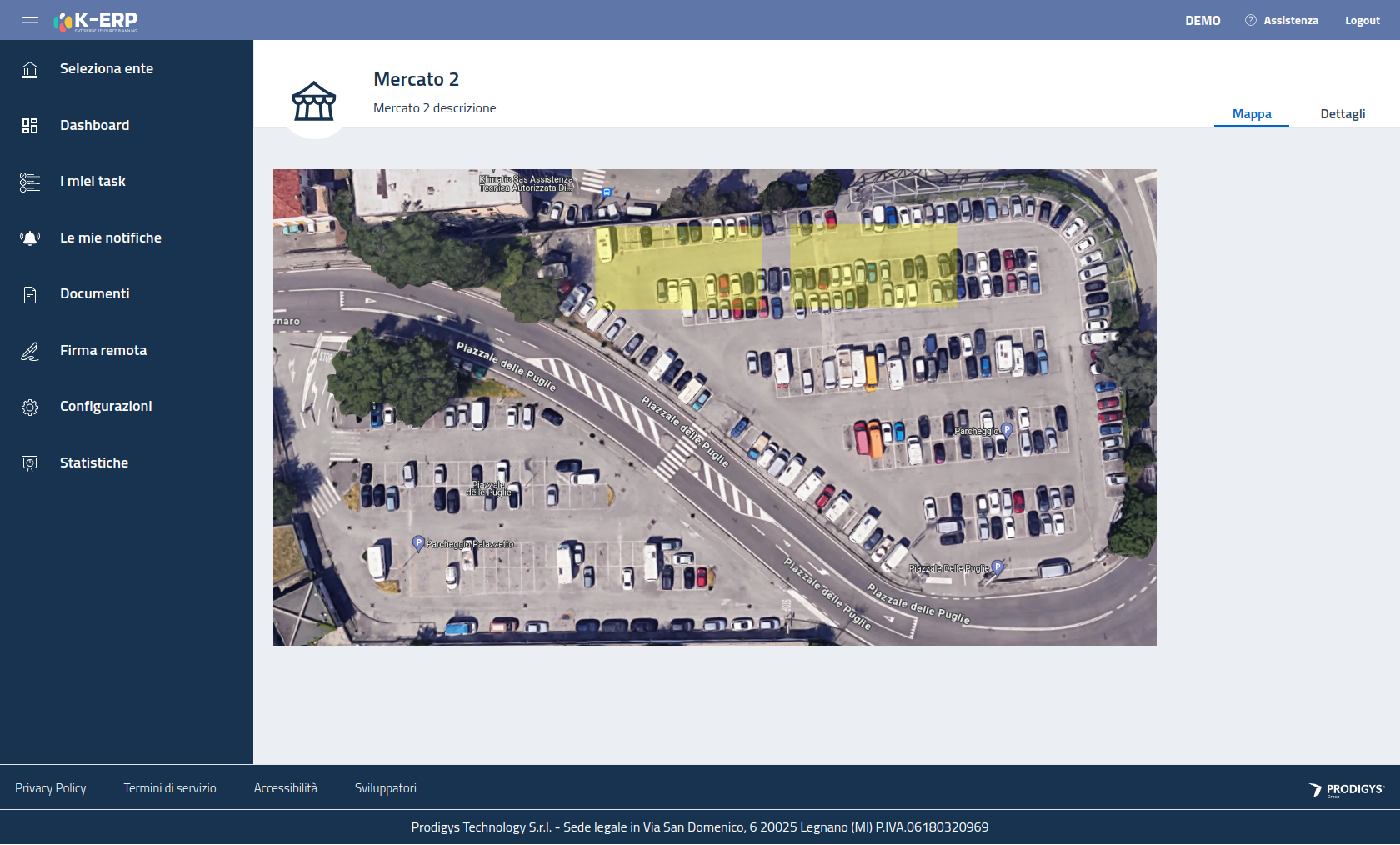Image resolution: width=1400 pixels, height=845 pixels.
Task: Visit the Accessibilità footer link
Action: pyautogui.click(x=286, y=788)
